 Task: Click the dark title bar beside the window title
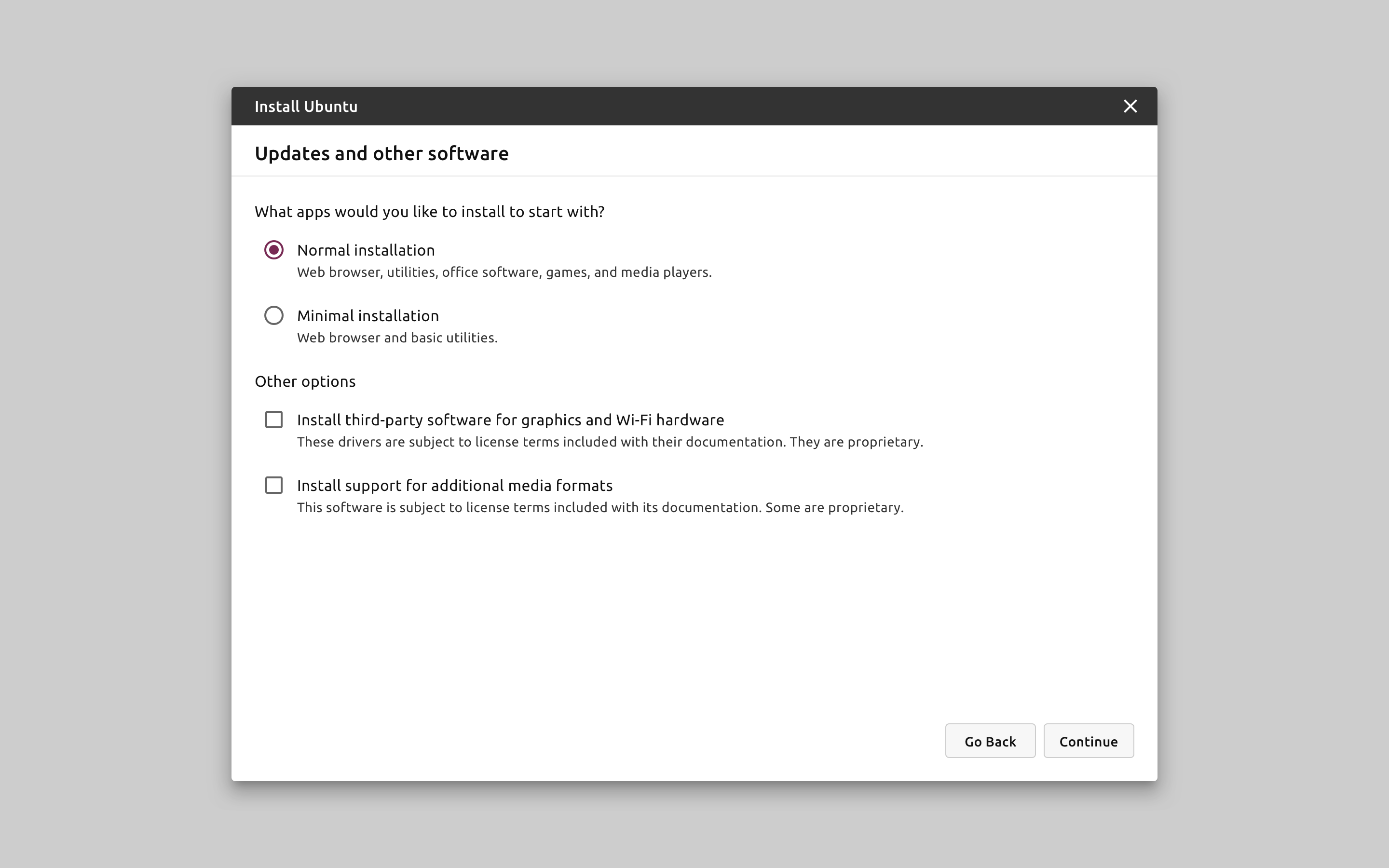pyautogui.click(x=689, y=106)
